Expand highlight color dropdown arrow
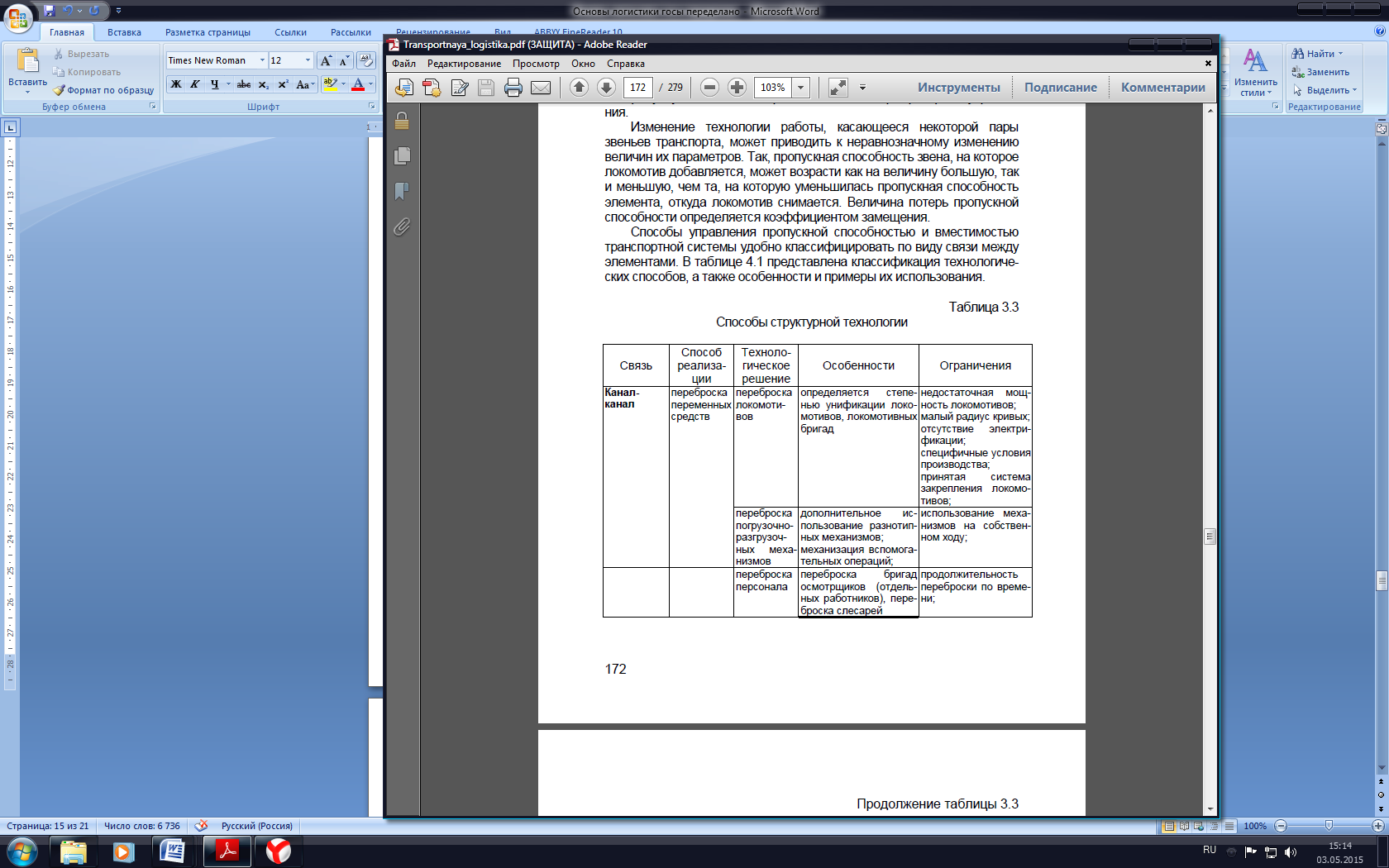1389x868 pixels. [343, 84]
